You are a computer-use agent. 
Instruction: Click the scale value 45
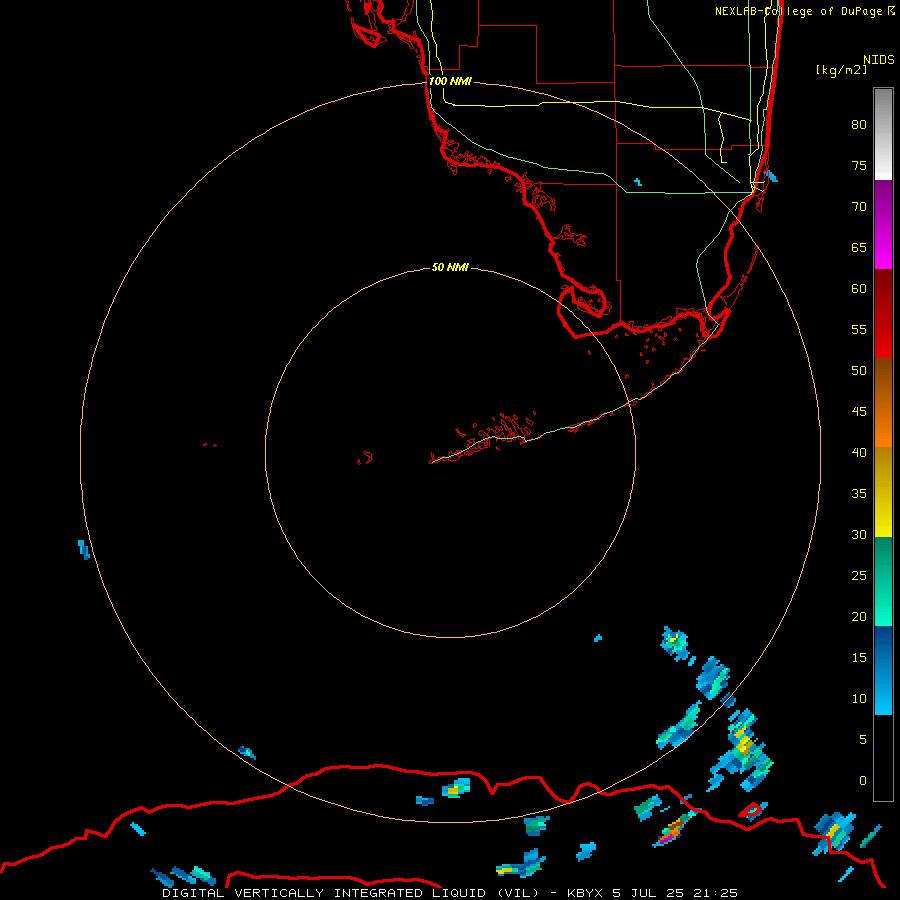click(859, 412)
